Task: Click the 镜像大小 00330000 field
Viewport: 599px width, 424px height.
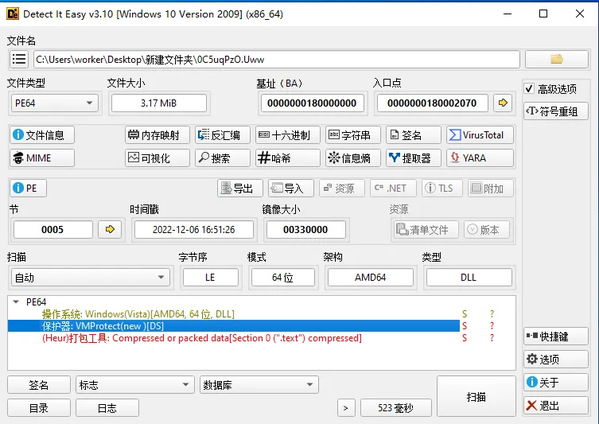Action: (x=306, y=229)
